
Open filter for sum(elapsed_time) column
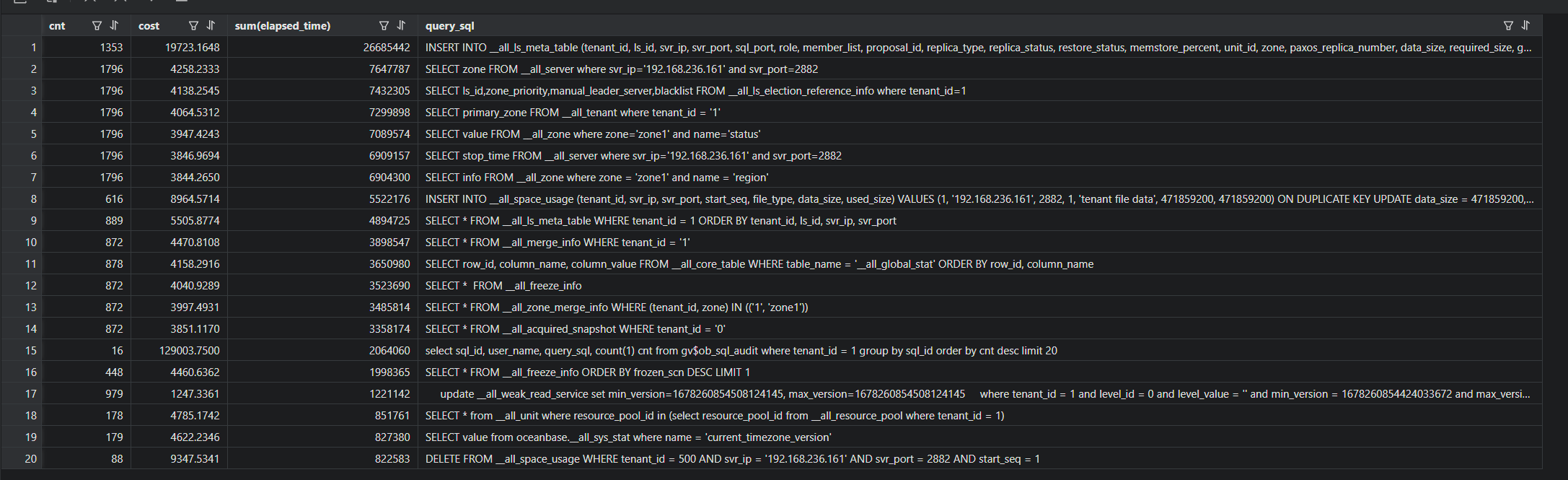coord(384,25)
